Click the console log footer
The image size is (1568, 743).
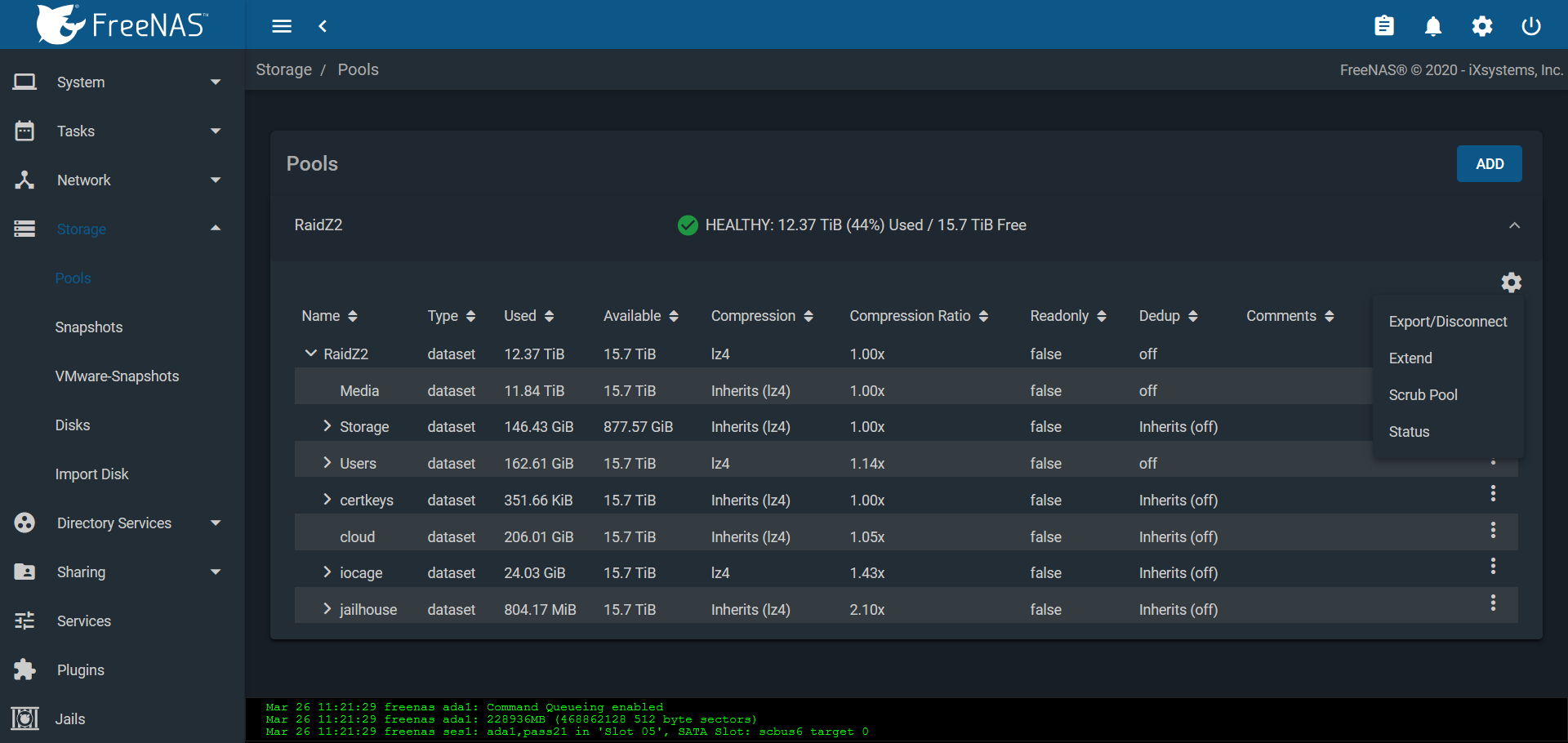click(x=906, y=719)
